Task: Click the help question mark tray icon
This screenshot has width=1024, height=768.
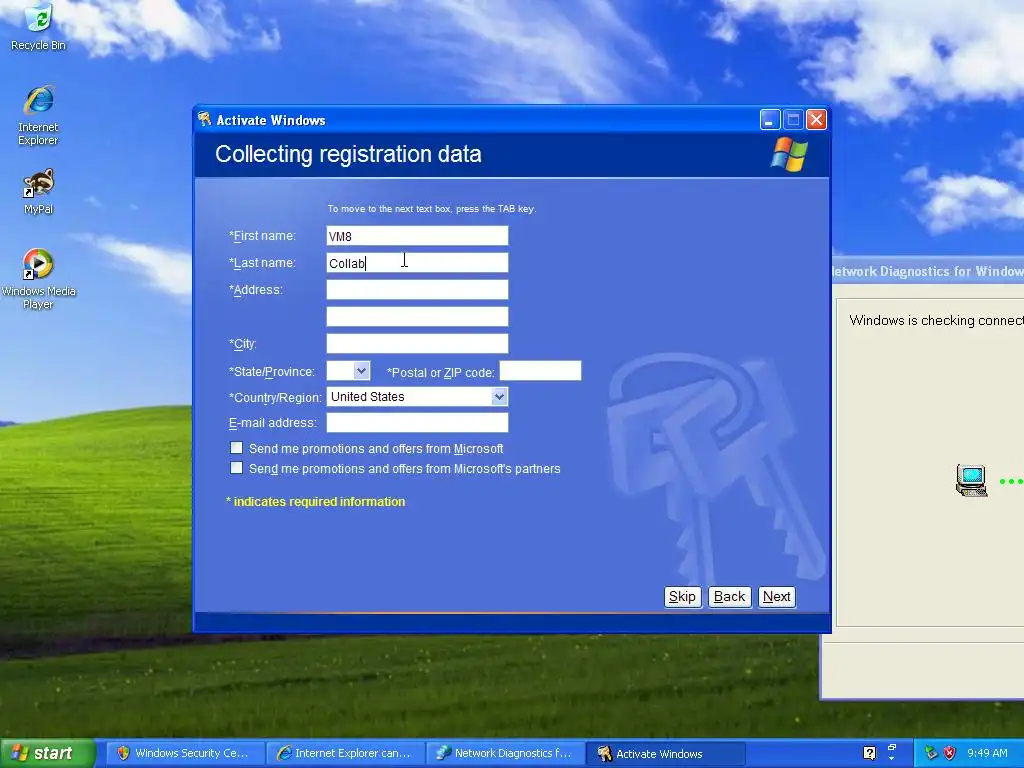Action: coord(869,753)
